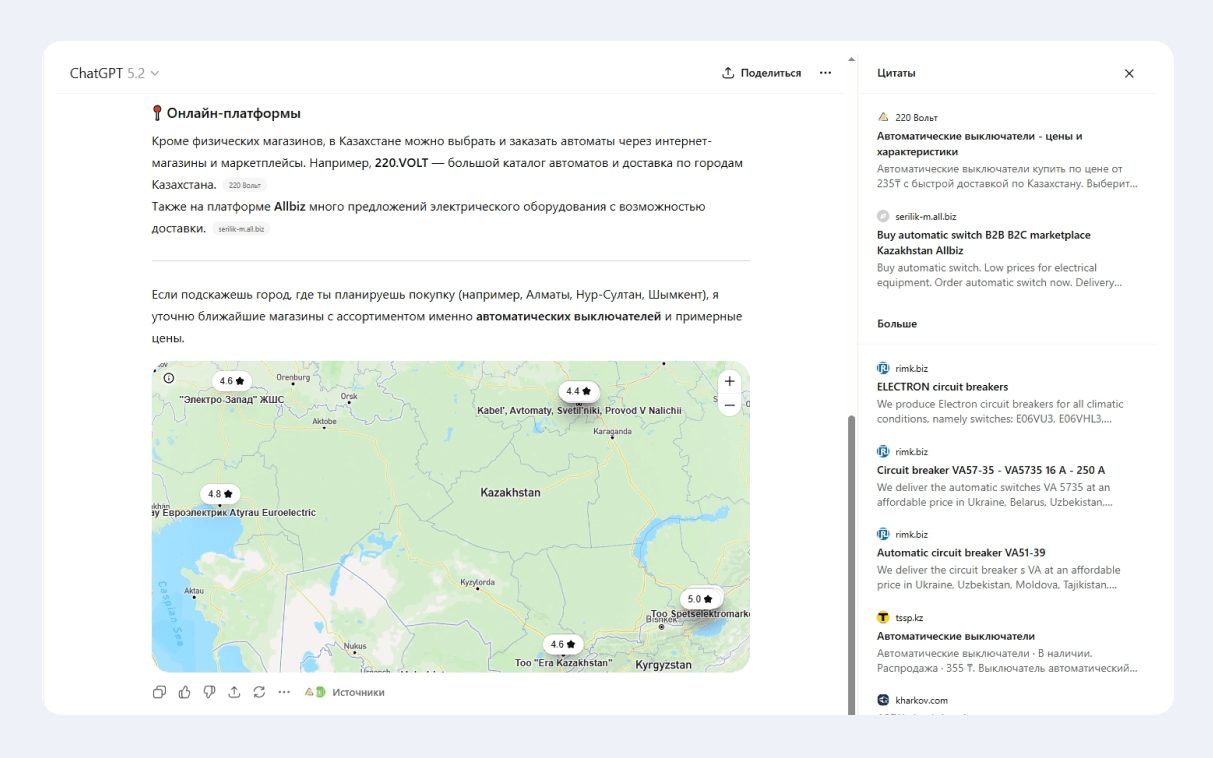Click the Kazakhstan label on the map
The height and width of the screenshot is (758, 1213).
(x=510, y=493)
